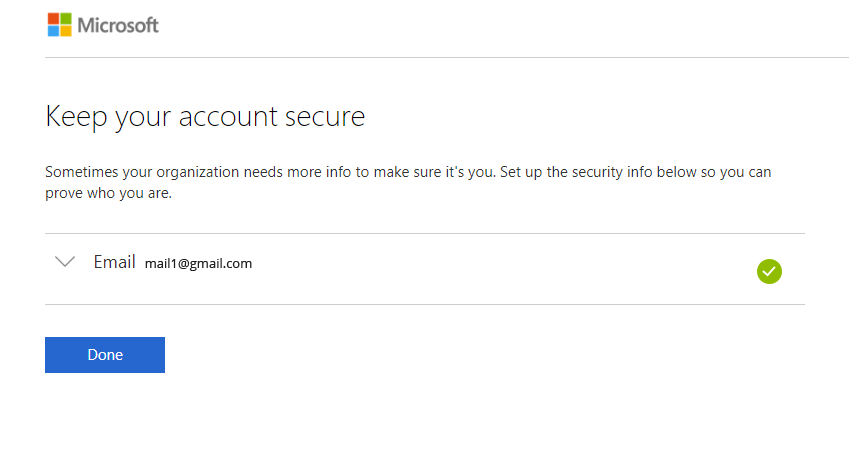Viewport: 849px width, 463px height.
Task: Click 'prove who you are' text line
Action: pyautogui.click(x=109, y=193)
